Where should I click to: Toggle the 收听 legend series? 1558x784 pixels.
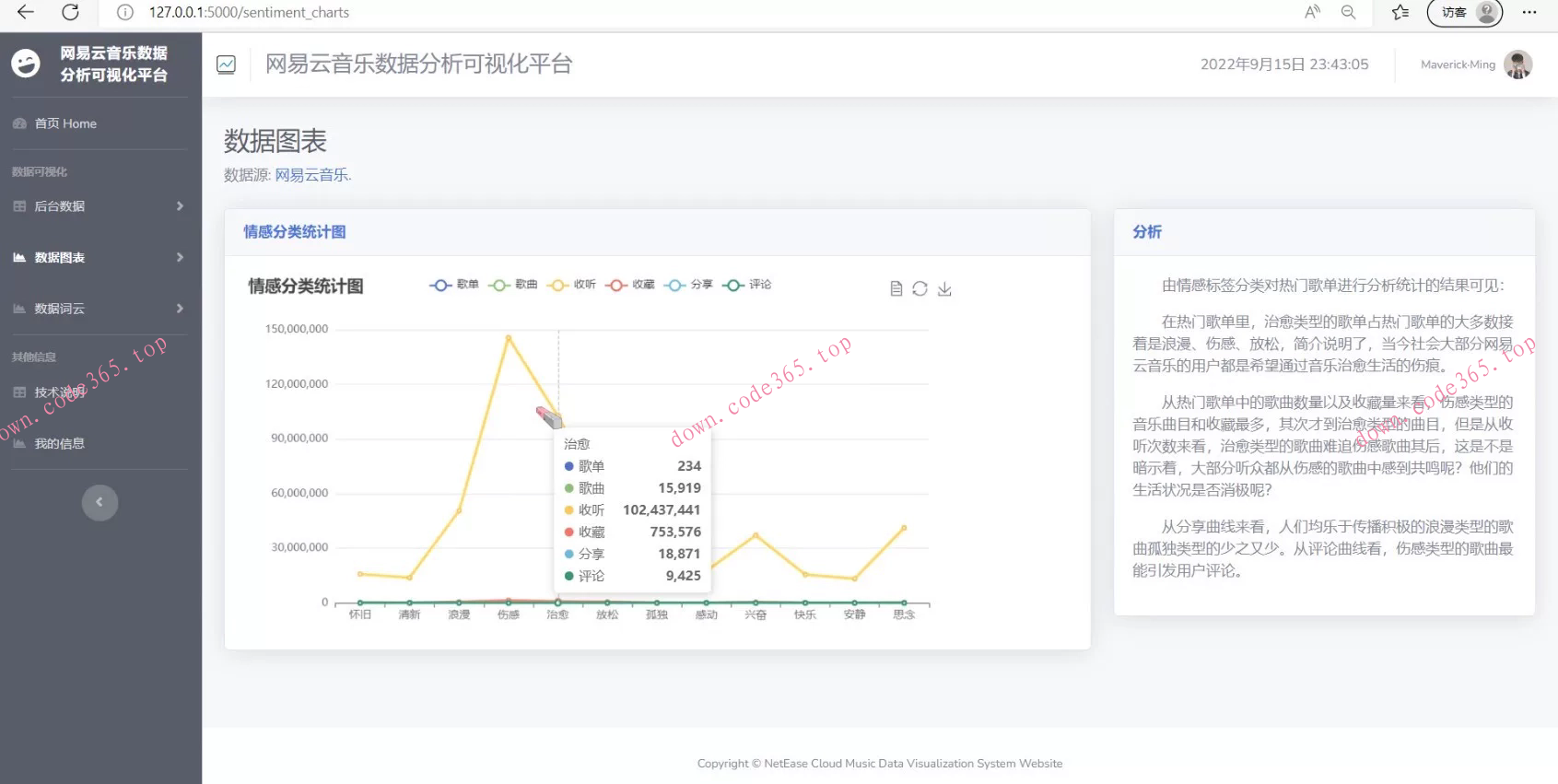coord(571,285)
